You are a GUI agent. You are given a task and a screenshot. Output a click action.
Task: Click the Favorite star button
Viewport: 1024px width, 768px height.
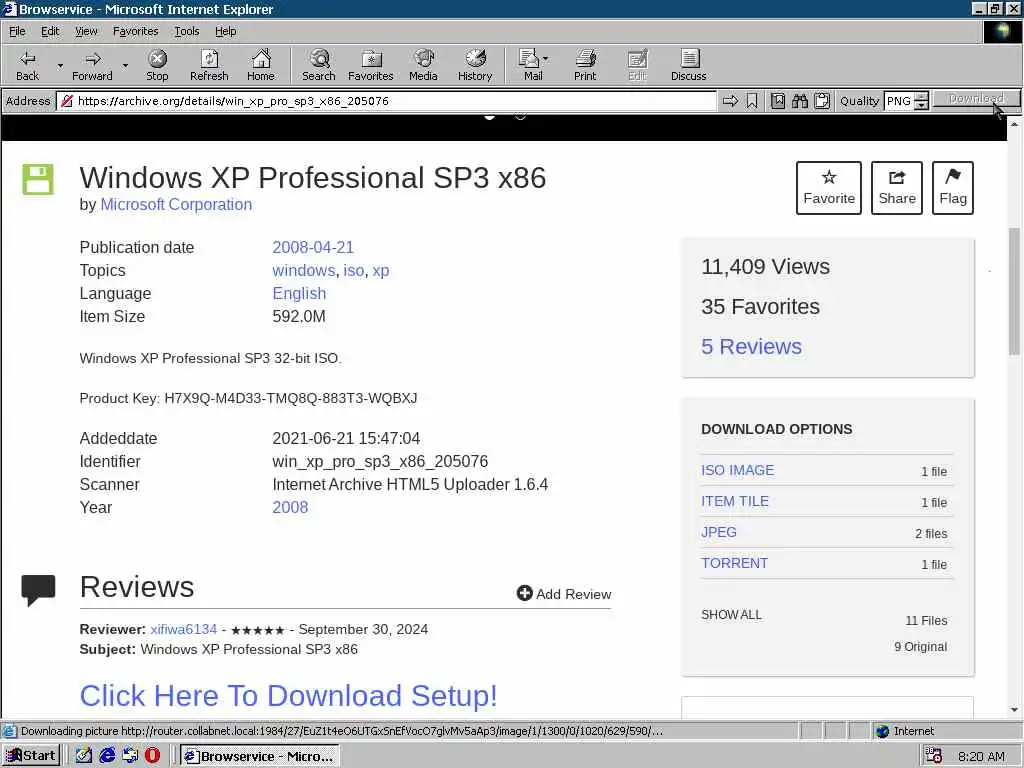click(x=829, y=187)
